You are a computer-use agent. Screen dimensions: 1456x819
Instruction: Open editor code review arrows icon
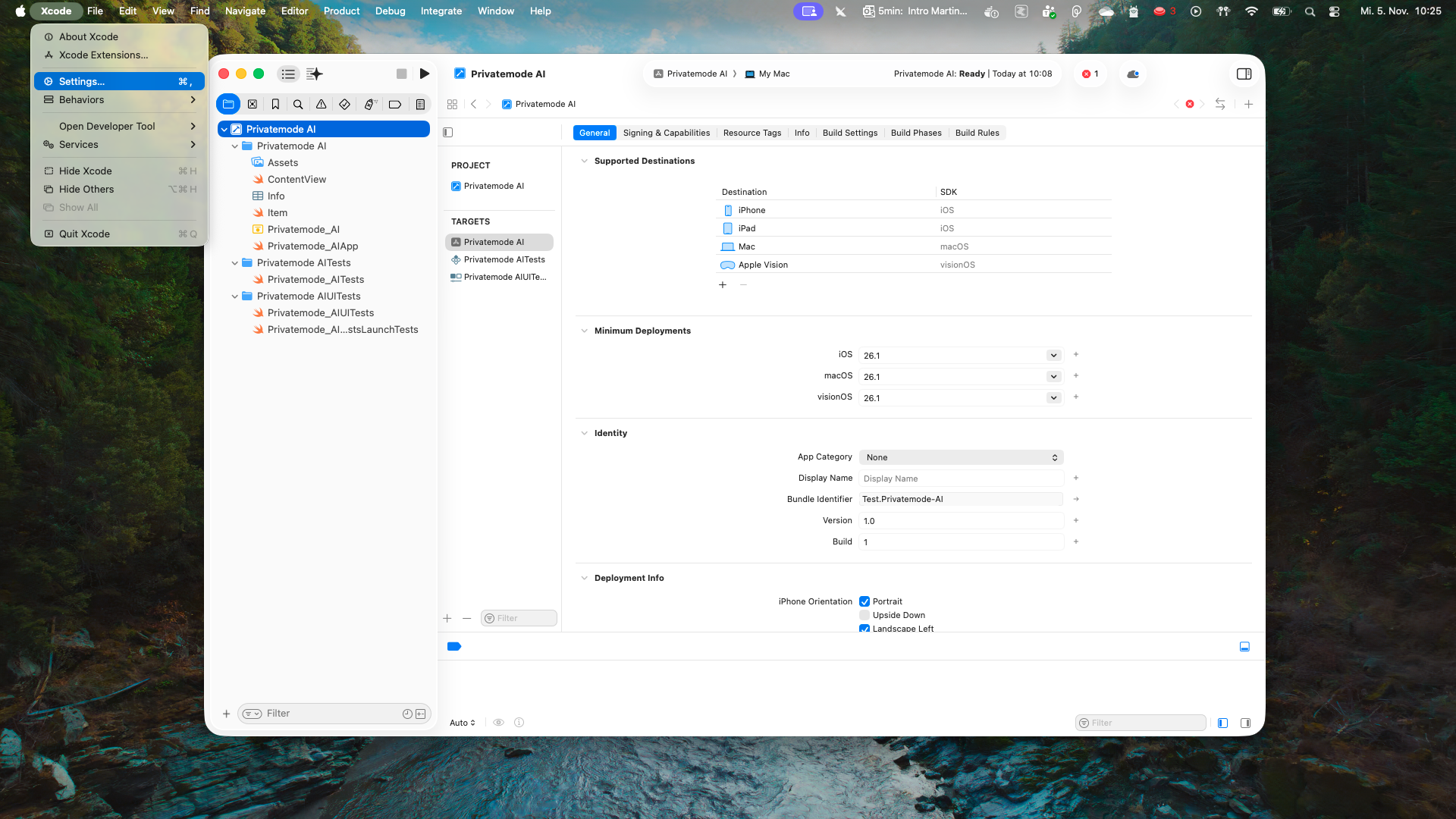[x=1220, y=104]
